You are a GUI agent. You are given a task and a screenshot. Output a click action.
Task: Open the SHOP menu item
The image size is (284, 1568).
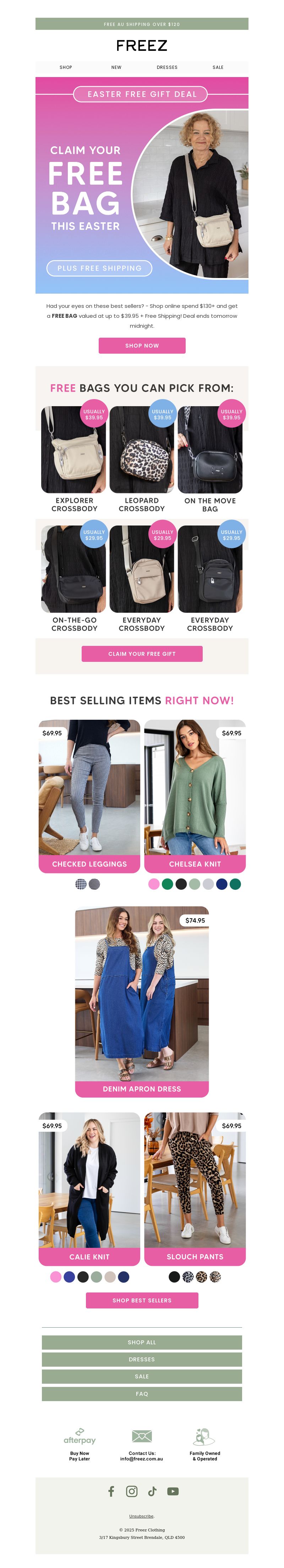point(66,67)
